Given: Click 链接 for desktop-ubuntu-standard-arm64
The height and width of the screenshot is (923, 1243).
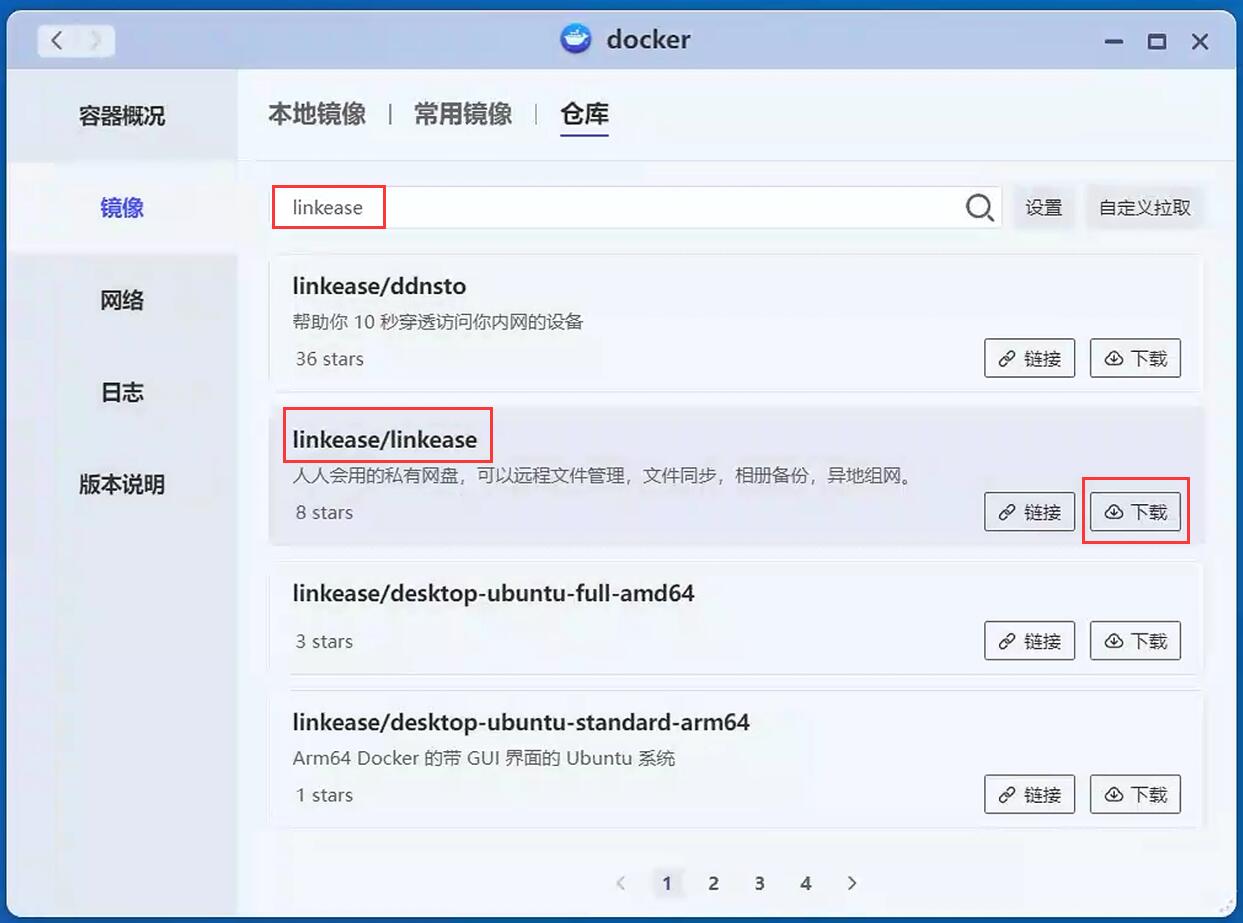Looking at the screenshot, I should click(1030, 795).
